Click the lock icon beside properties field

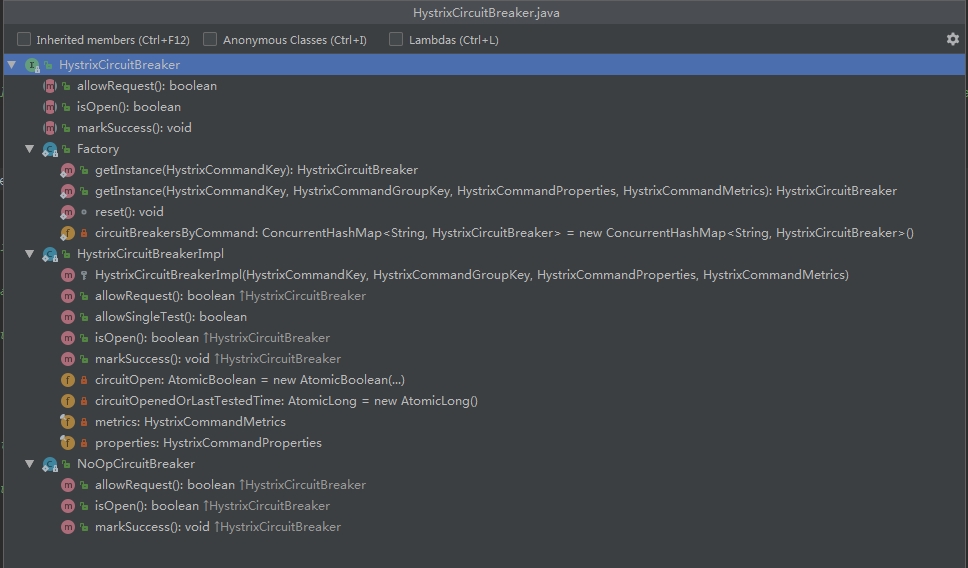pos(84,443)
